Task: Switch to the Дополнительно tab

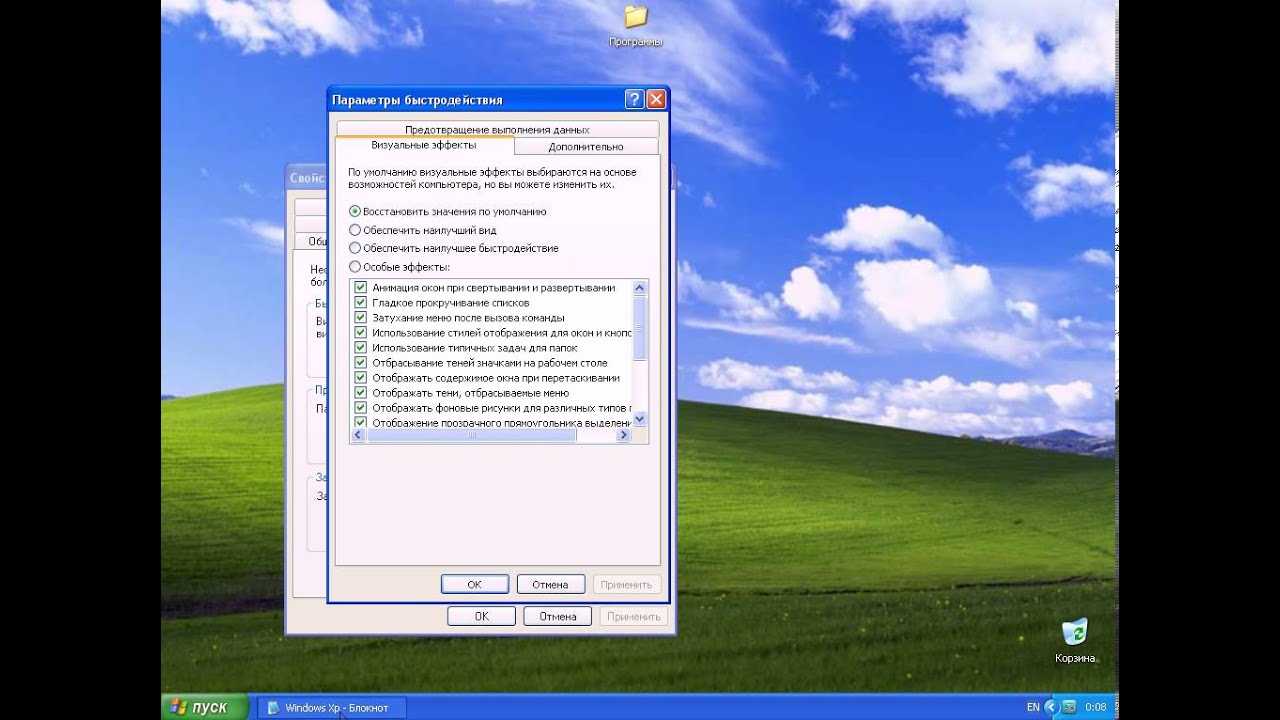Action: pos(586,146)
